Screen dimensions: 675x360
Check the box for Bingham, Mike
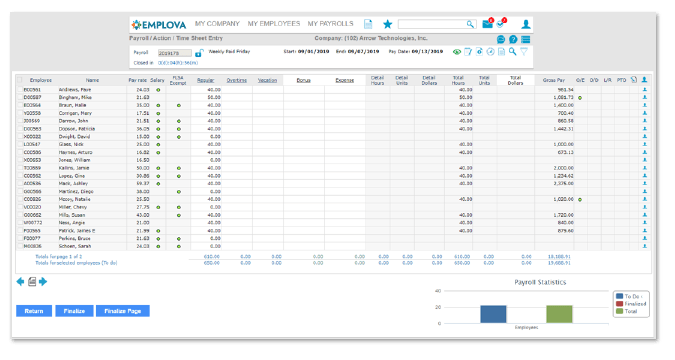(19, 97)
